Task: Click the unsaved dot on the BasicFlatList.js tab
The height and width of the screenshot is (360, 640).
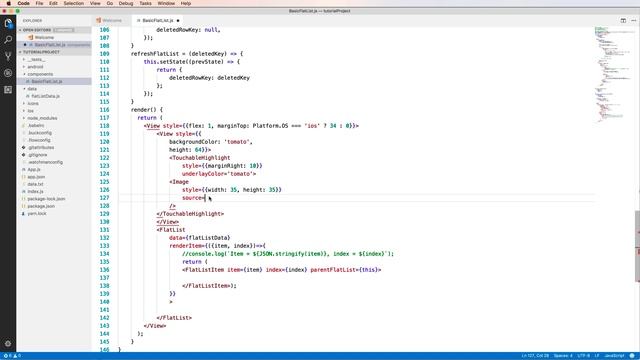Action: tap(178, 20)
